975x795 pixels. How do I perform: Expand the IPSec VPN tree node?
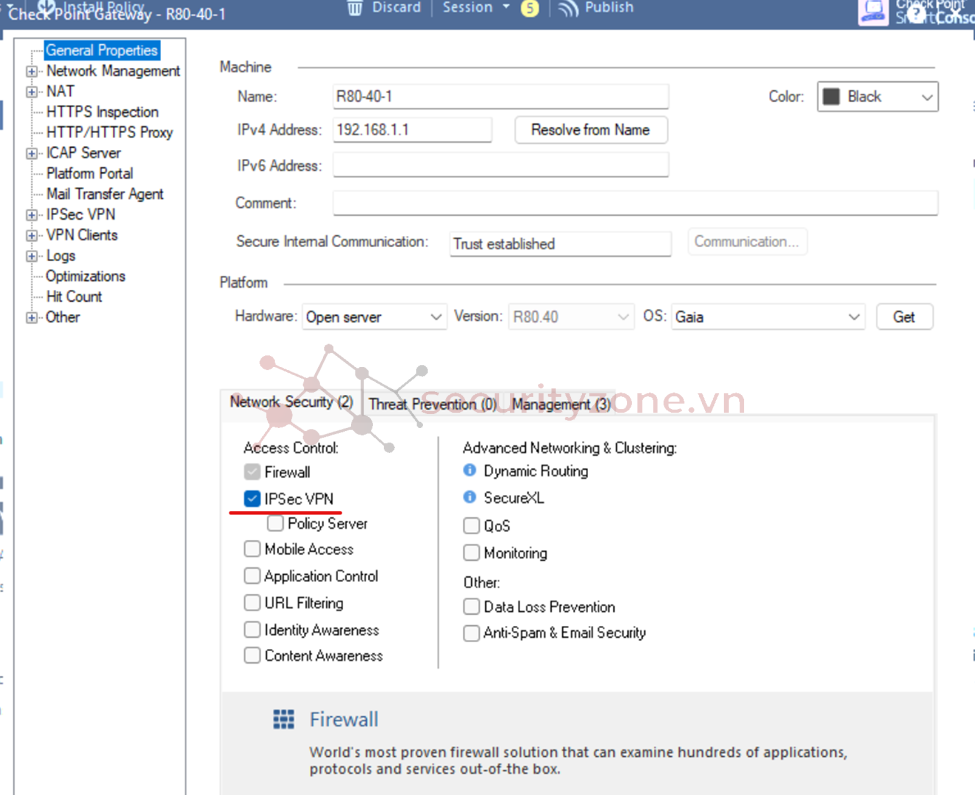coord(31,215)
